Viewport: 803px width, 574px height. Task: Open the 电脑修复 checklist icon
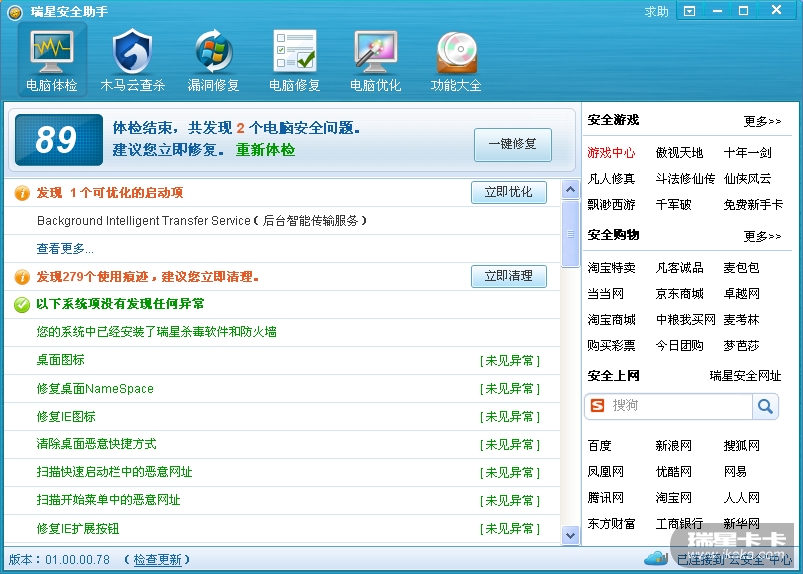(x=294, y=50)
